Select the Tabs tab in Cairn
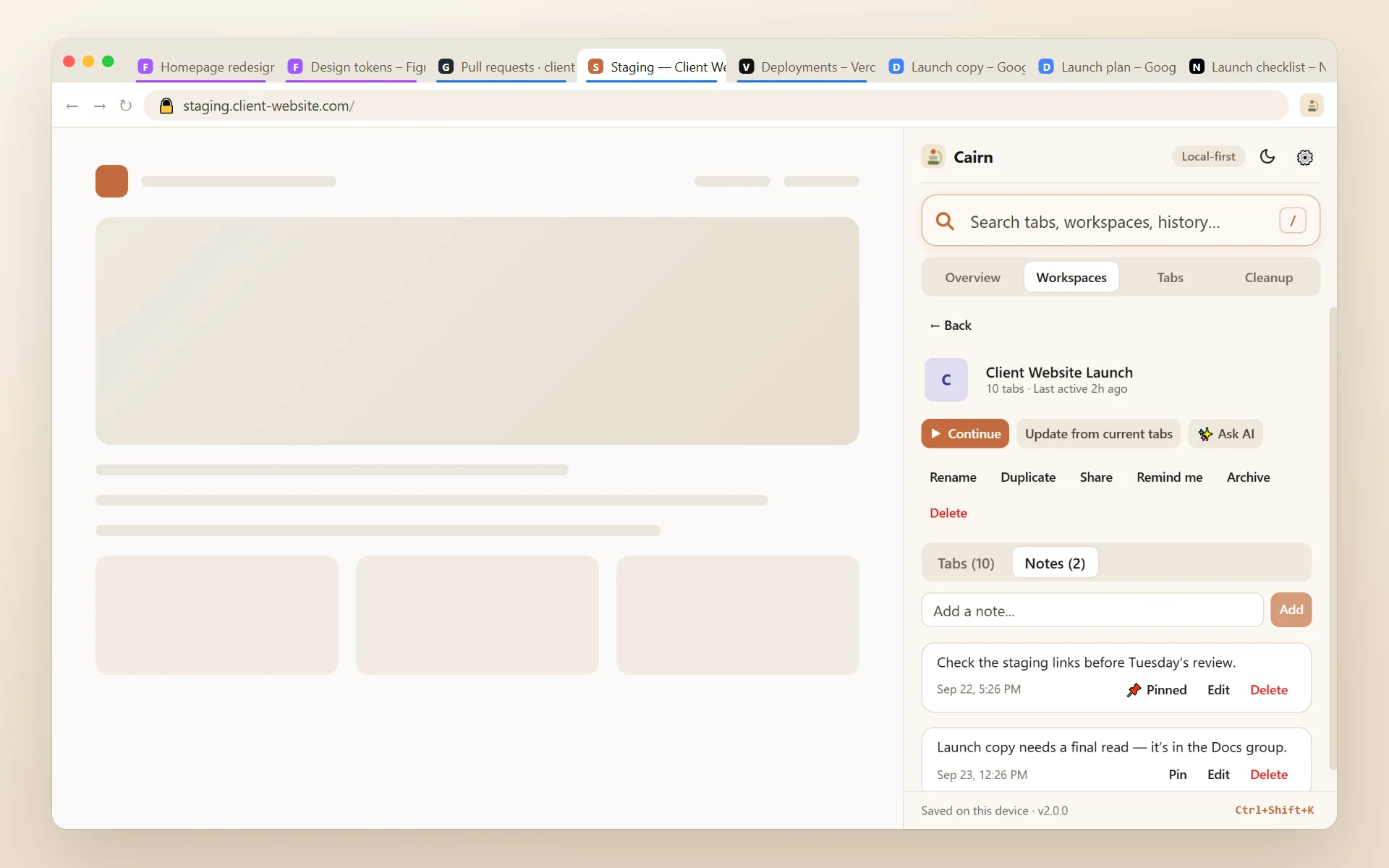This screenshot has height=868, width=1389. [x=1170, y=277]
